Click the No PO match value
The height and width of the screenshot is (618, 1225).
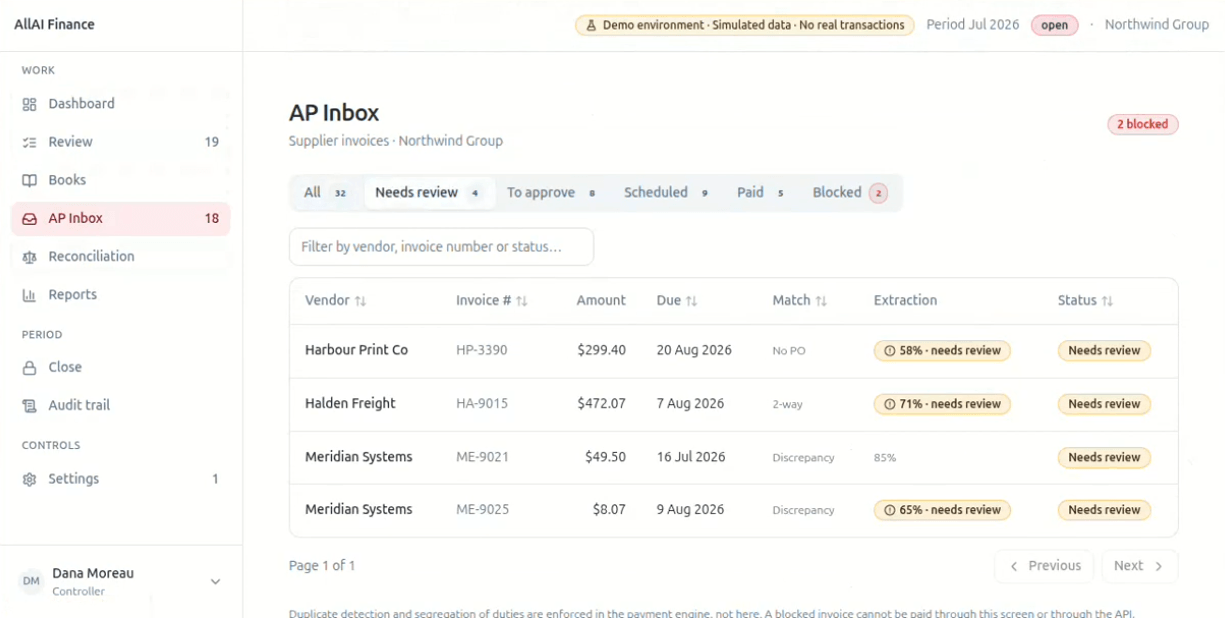tap(789, 351)
